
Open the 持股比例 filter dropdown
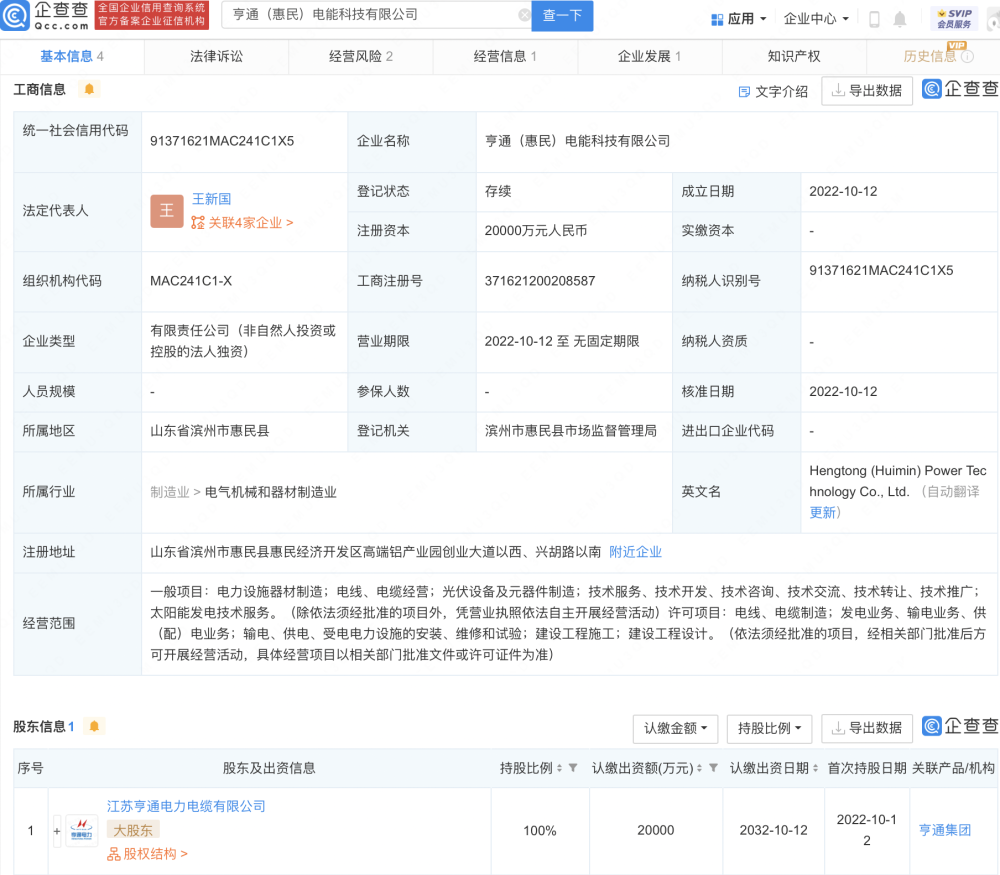point(769,728)
